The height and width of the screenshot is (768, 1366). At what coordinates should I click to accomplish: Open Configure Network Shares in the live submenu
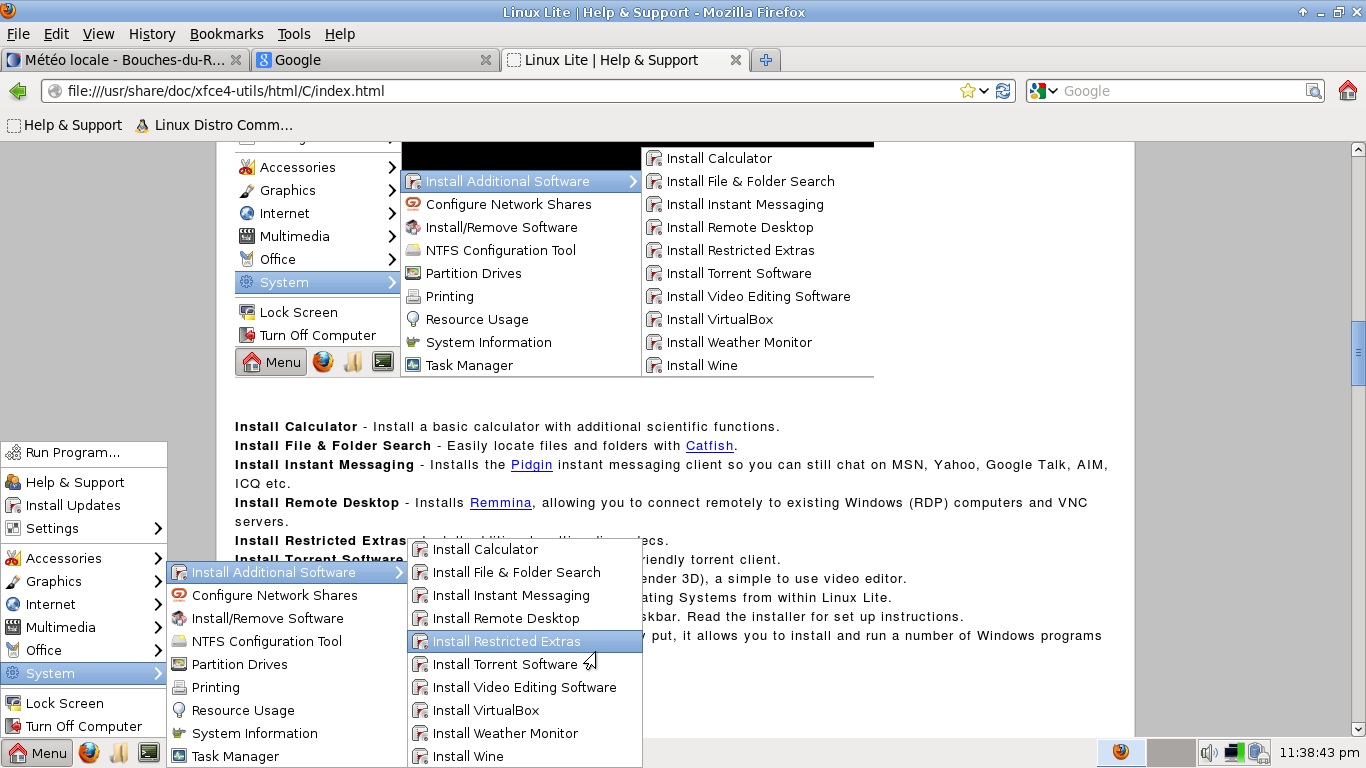287,595
